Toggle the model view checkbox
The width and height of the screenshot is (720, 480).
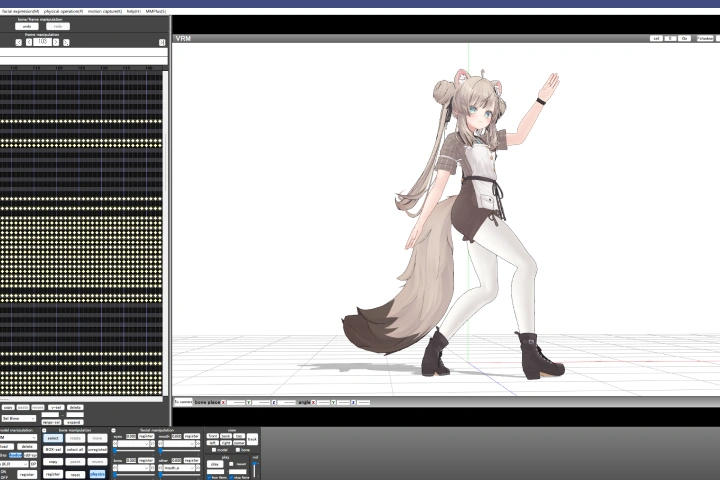(x=214, y=450)
